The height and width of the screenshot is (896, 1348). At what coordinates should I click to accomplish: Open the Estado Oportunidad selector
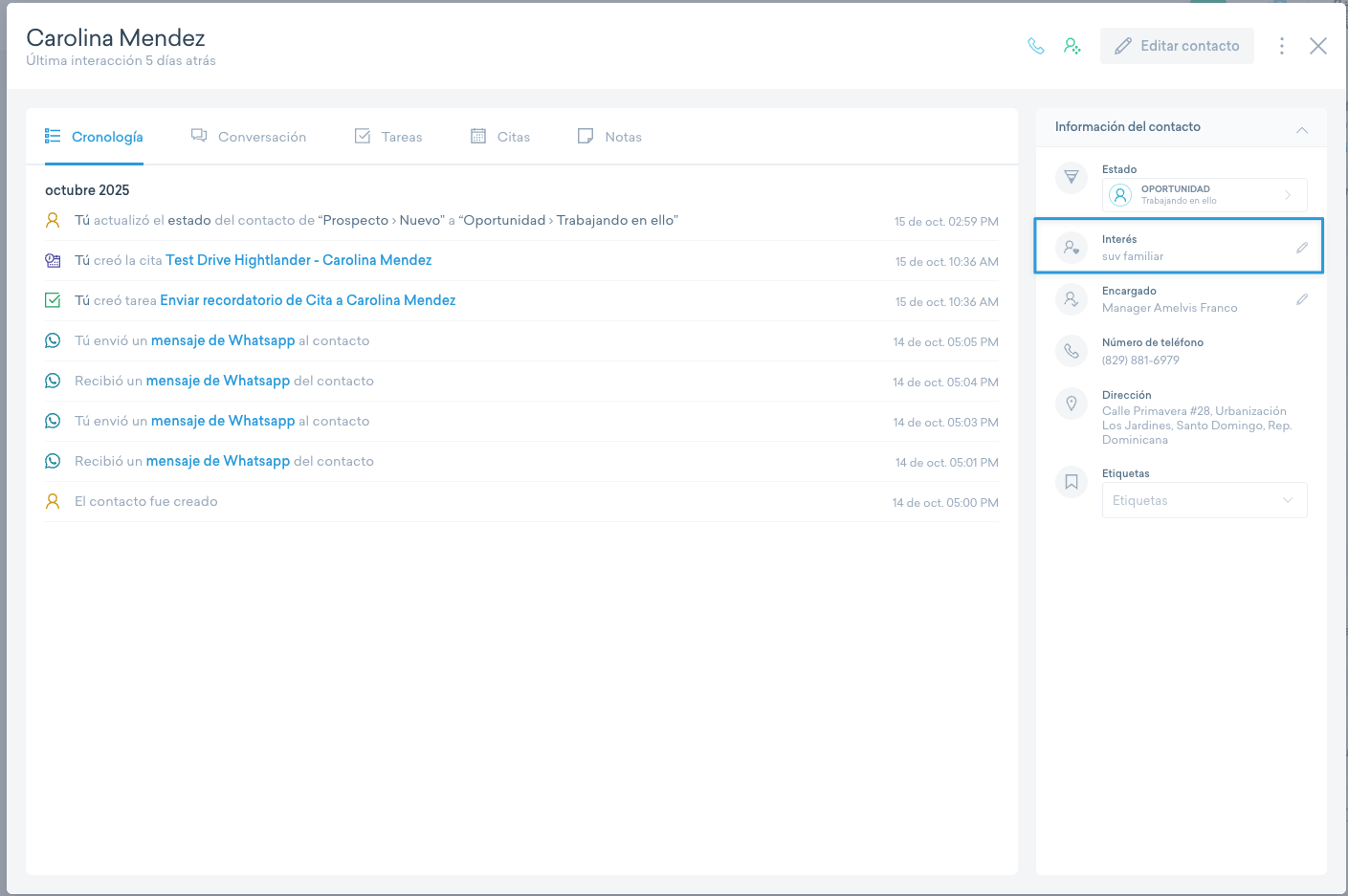click(x=1204, y=195)
